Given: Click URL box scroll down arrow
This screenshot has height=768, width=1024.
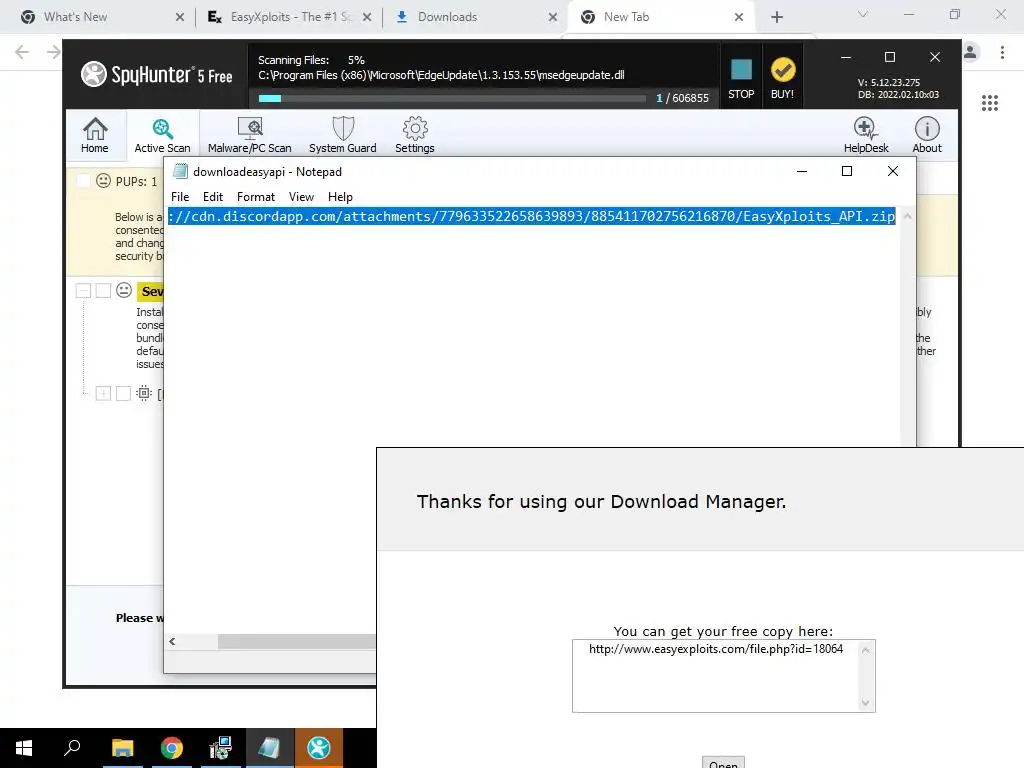Looking at the screenshot, I should click(865, 703).
